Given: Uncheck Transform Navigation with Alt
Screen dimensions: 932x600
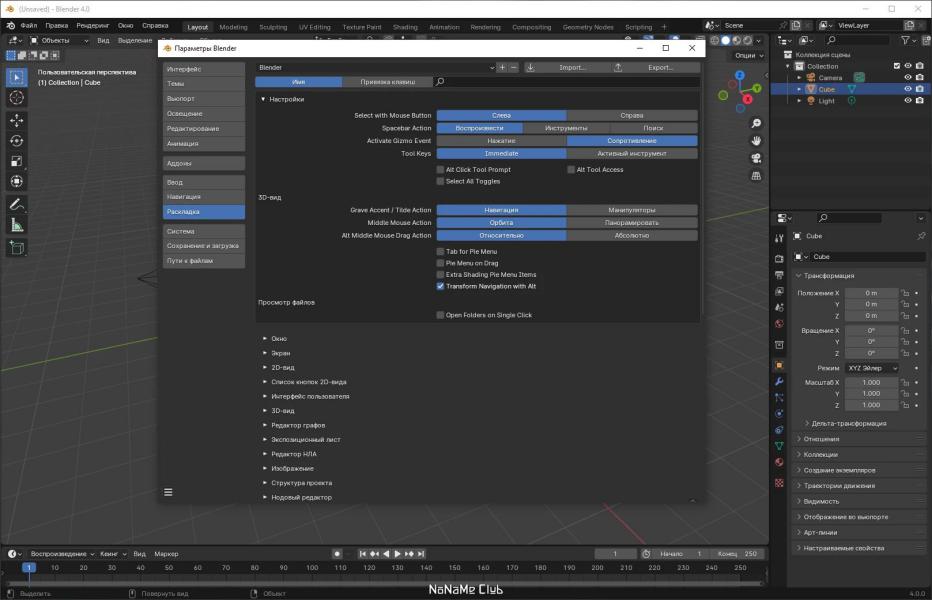Looking at the screenshot, I should pyautogui.click(x=440, y=286).
